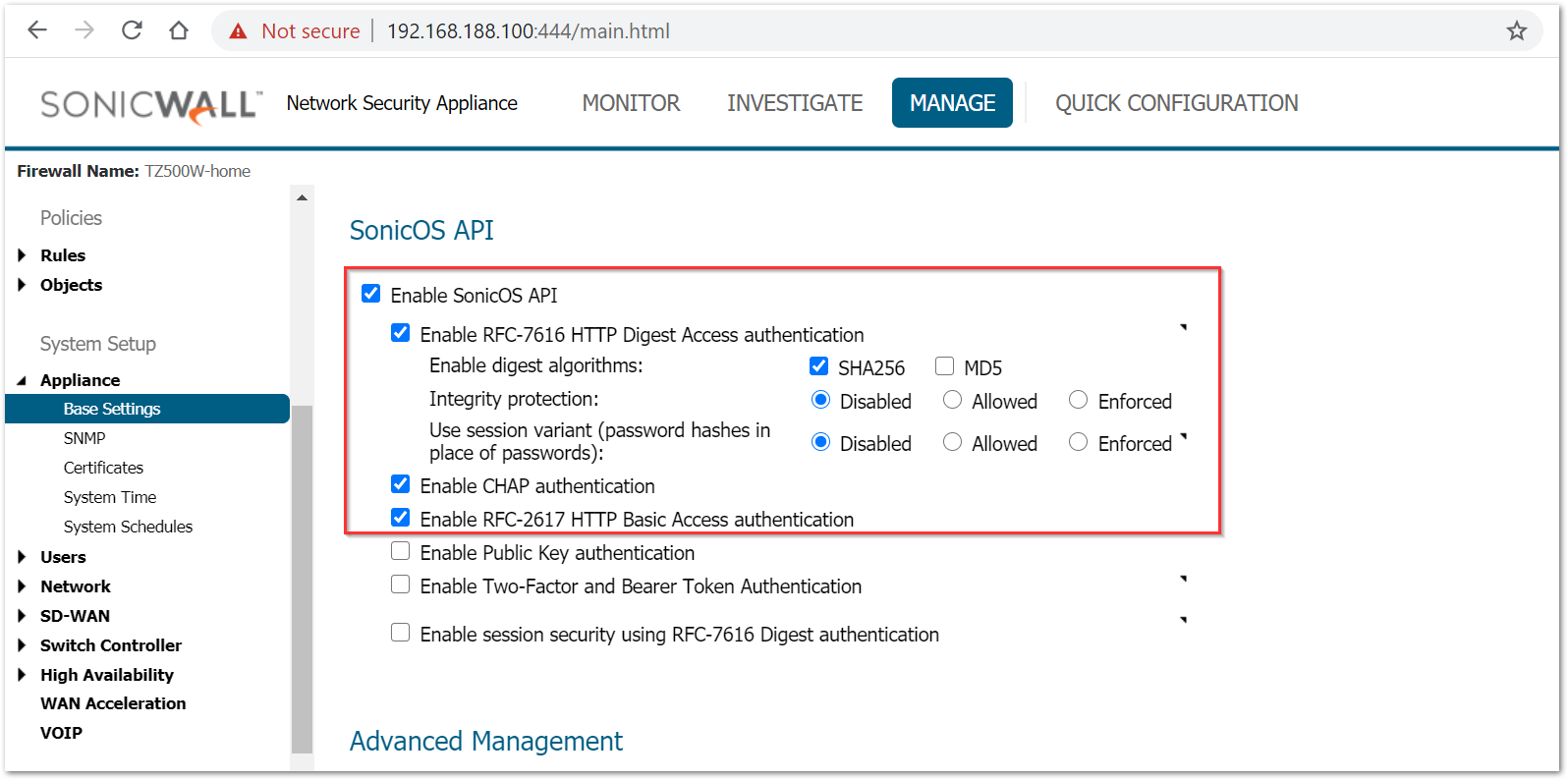This screenshot has width=1568, height=780.
Task: Click the SonicWall logo
Action: click(151, 105)
